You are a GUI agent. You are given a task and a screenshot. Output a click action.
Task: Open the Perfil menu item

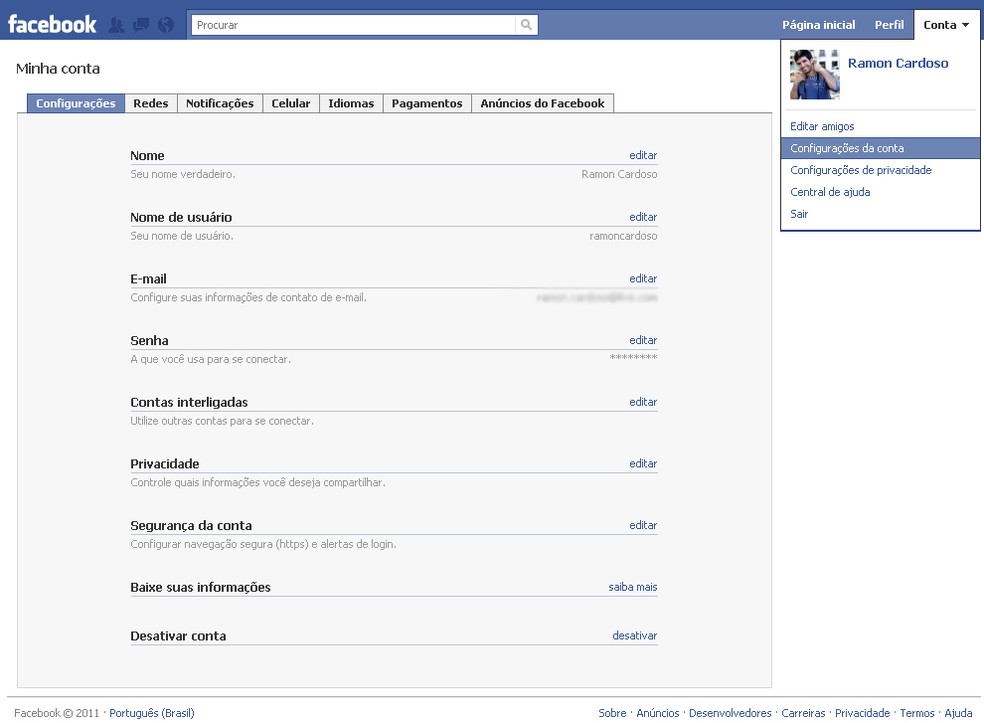point(889,24)
